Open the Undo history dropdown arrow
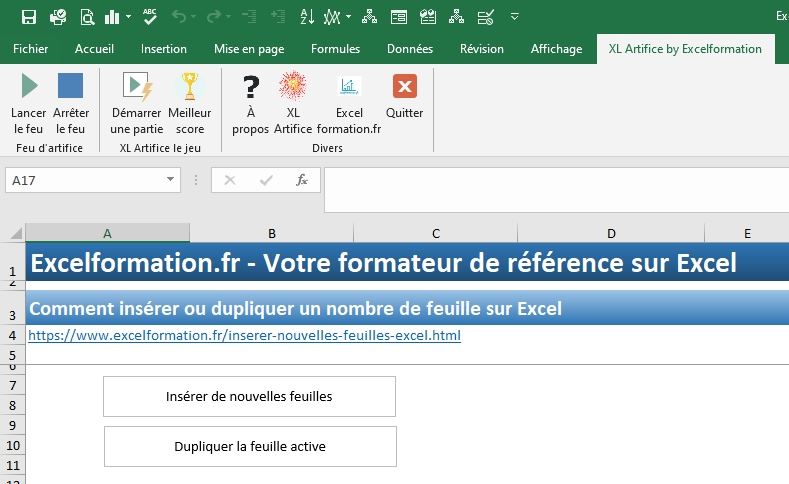The image size is (789, 484). point(193,17)
